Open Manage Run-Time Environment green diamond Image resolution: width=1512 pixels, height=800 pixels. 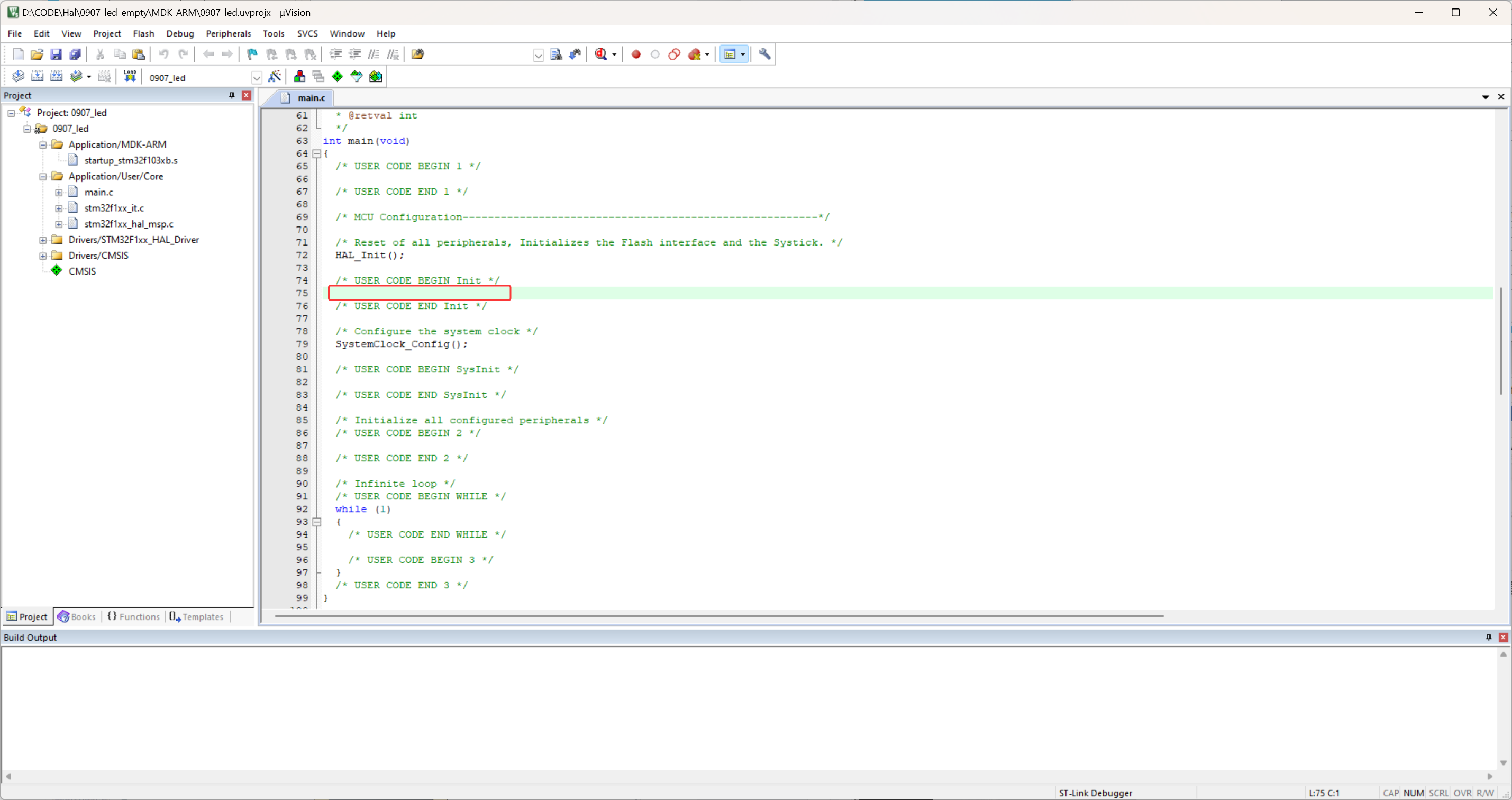(x=338, y=76)
